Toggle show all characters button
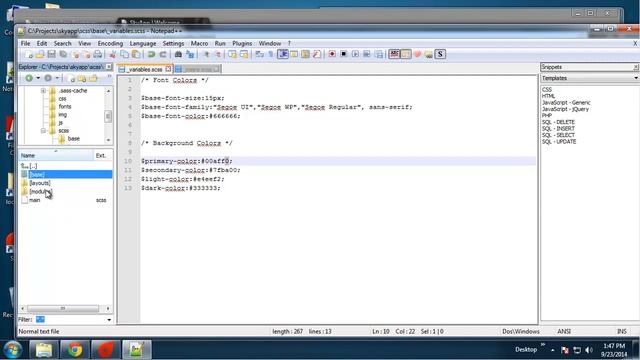640x360 pixels. tap(271, 54)
